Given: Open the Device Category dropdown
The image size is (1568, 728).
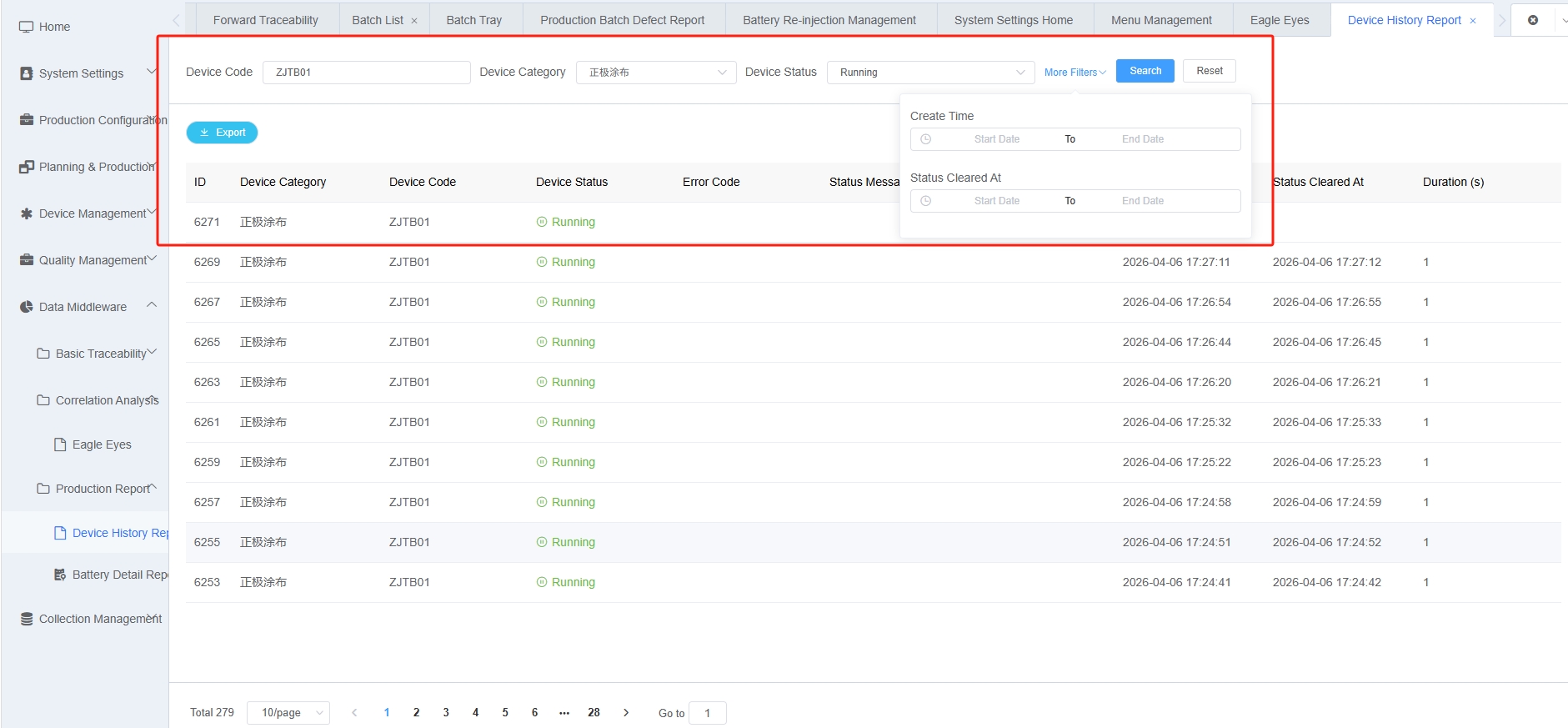Looking at the screenshot, I should click(656, 73).
